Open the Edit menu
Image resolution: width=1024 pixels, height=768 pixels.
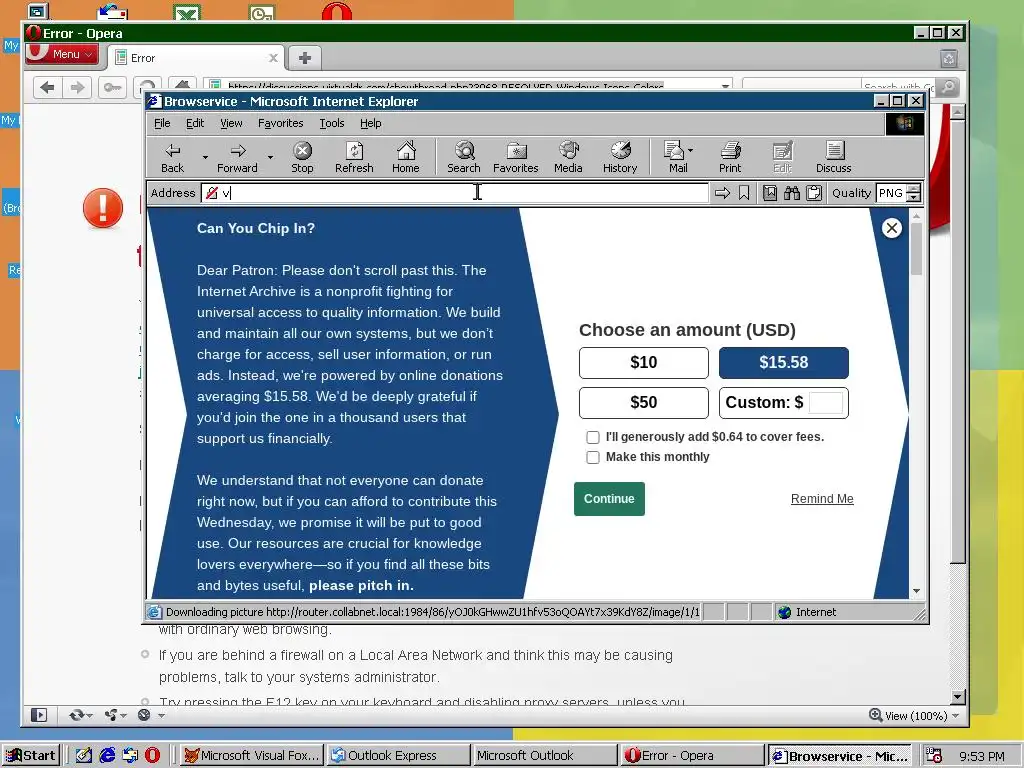point(195,123)
